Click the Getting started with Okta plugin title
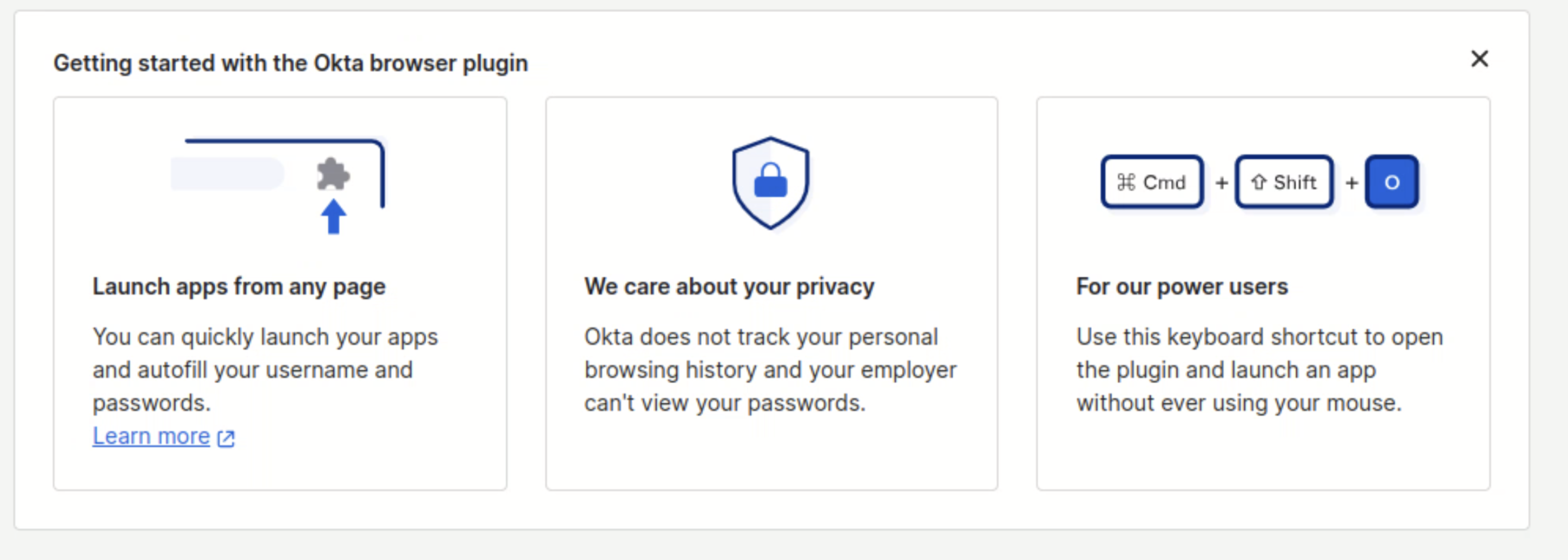The height and width of the screenshot is (560, 1568). pyautogui.click(x=291, y=62)
